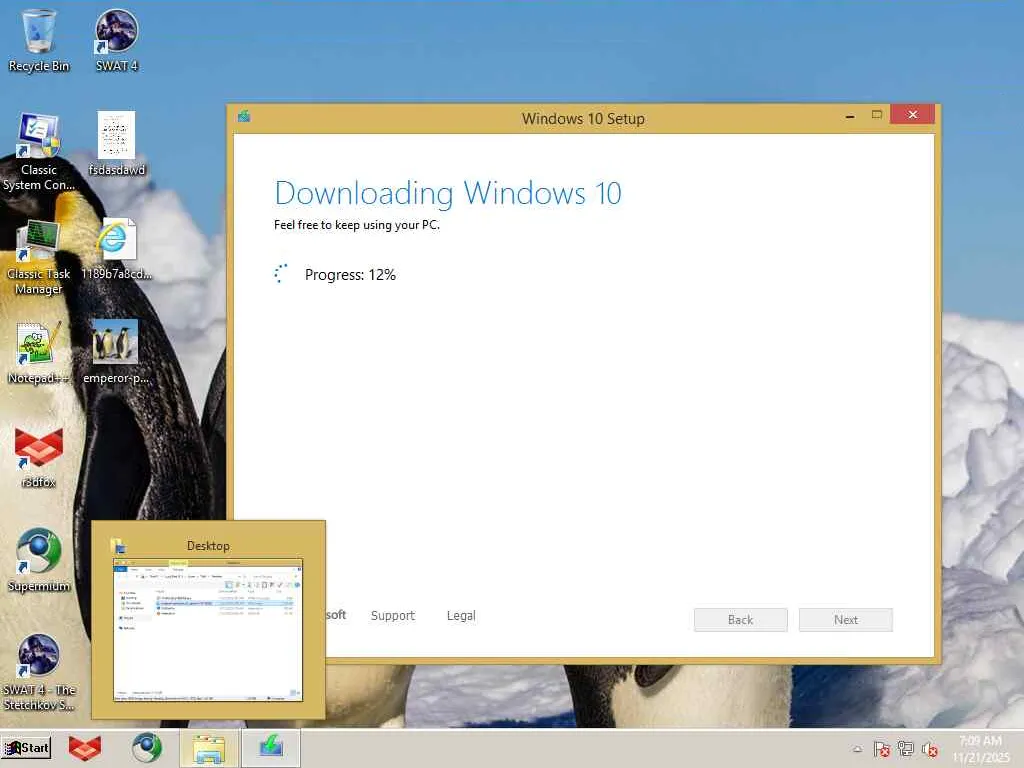Launch Supermium browser from the desktop

click(x=39, y=561)
